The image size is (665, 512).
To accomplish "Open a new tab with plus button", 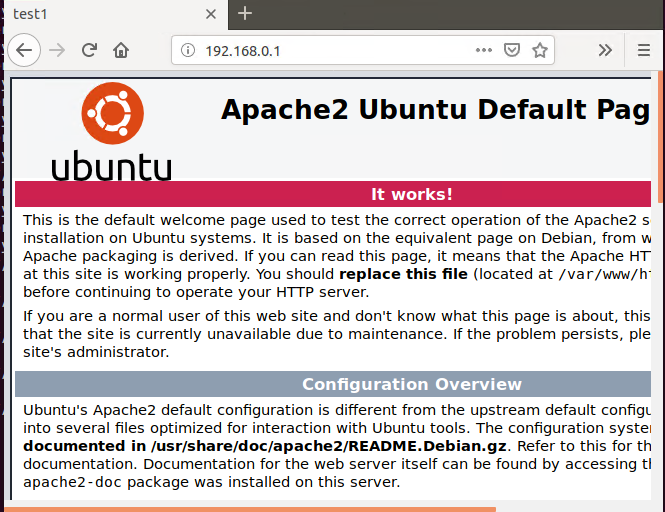I will (245, 14).
